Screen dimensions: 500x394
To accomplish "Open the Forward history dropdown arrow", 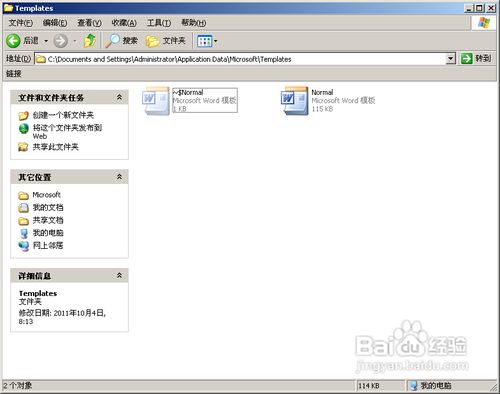I will coord(75,41).
